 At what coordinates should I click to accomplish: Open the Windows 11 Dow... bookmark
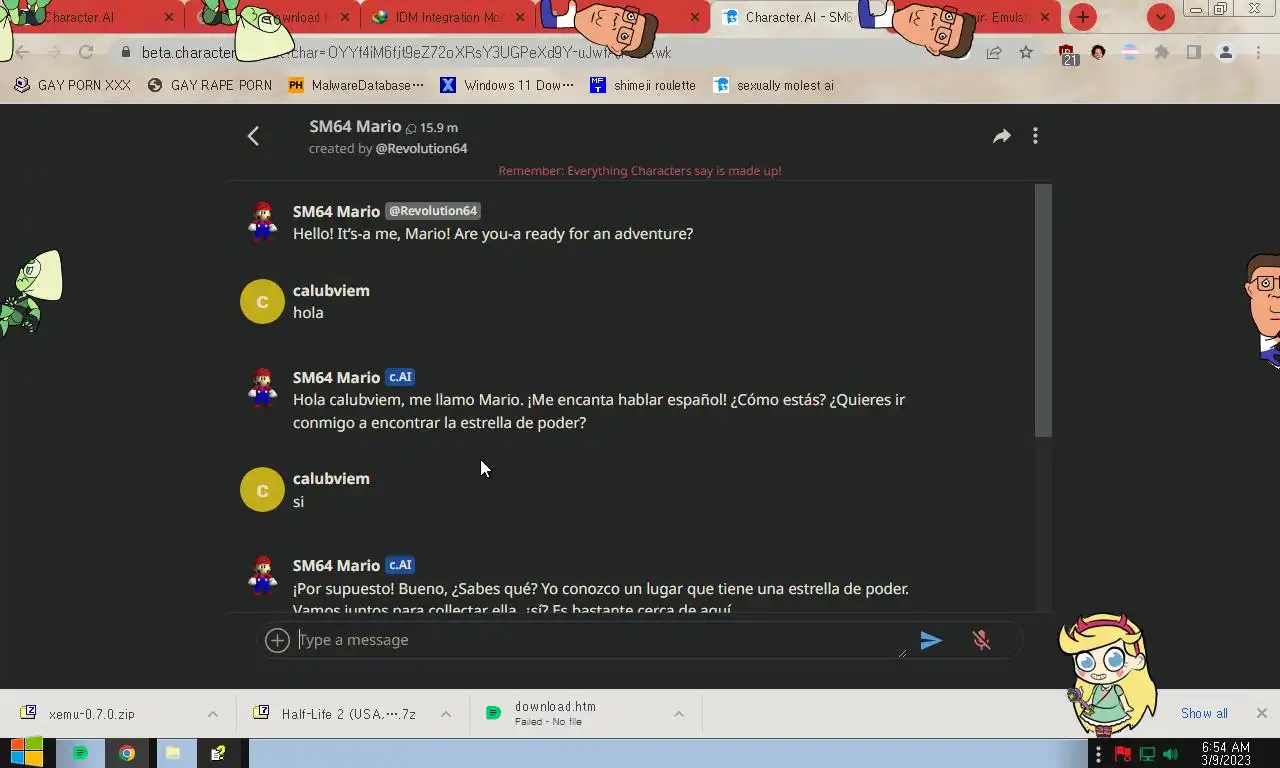pos(508,85)
